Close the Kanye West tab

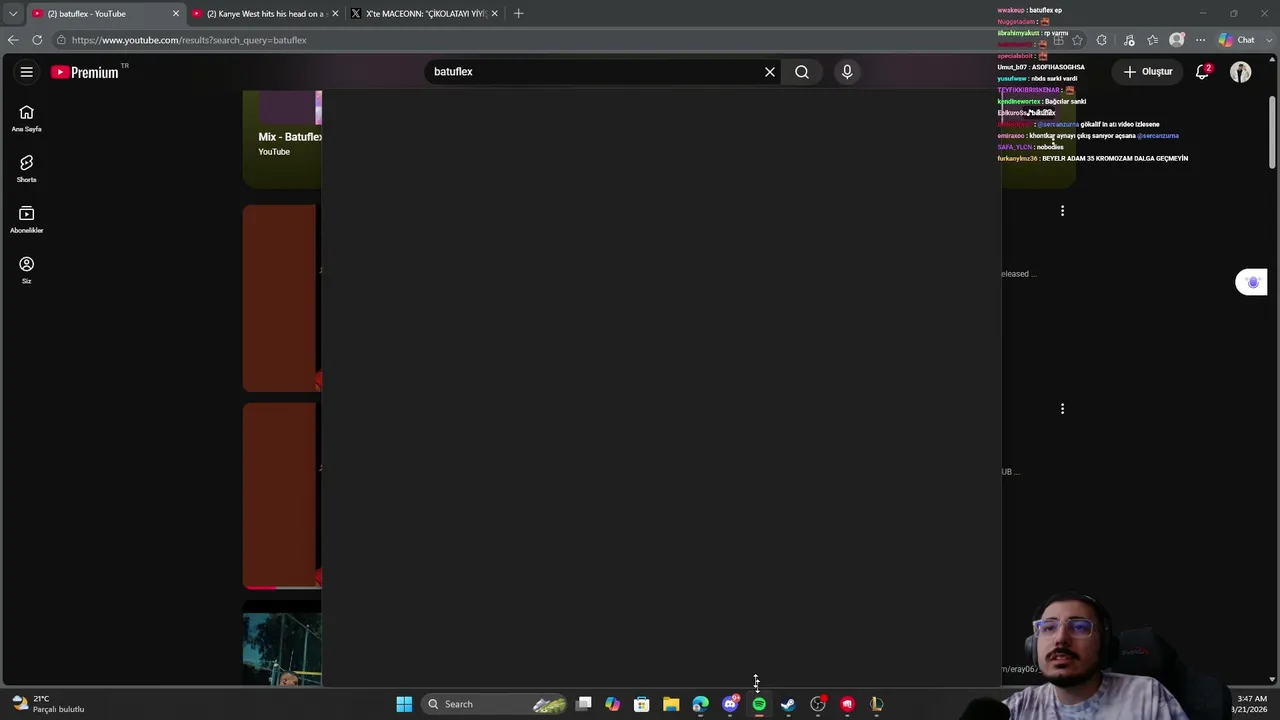(335, 14)
